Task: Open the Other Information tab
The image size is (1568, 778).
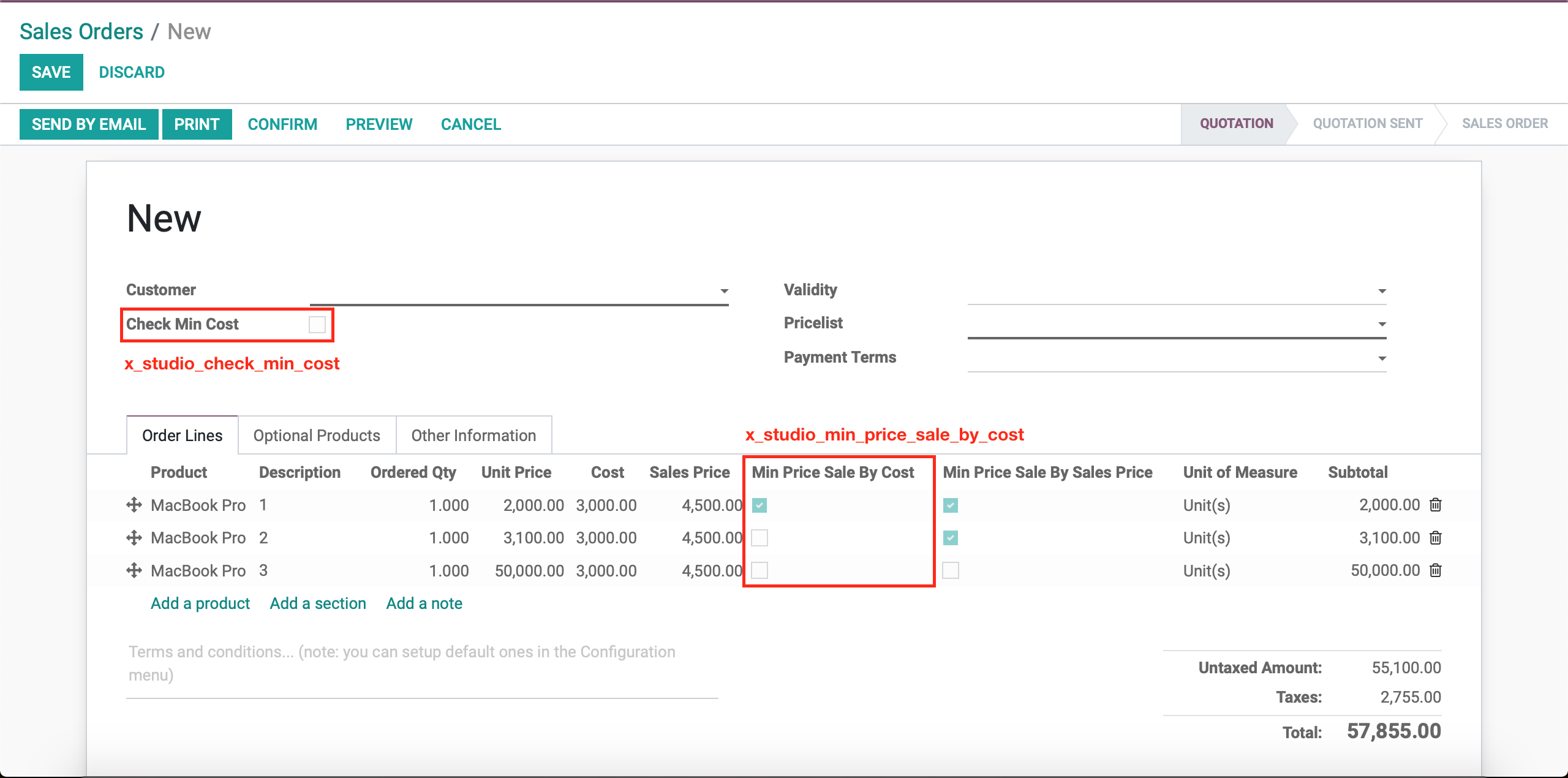Action: coord(473,436)
